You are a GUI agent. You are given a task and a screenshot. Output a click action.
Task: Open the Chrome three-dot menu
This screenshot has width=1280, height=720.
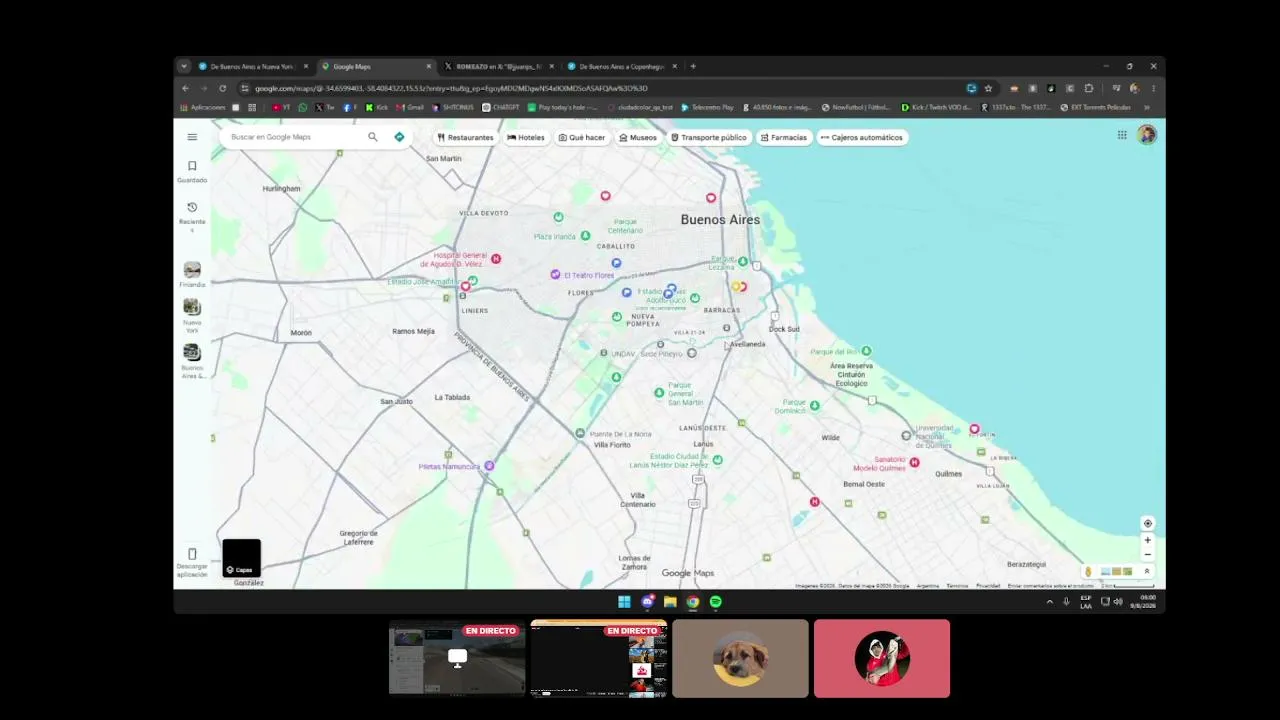1153,88
